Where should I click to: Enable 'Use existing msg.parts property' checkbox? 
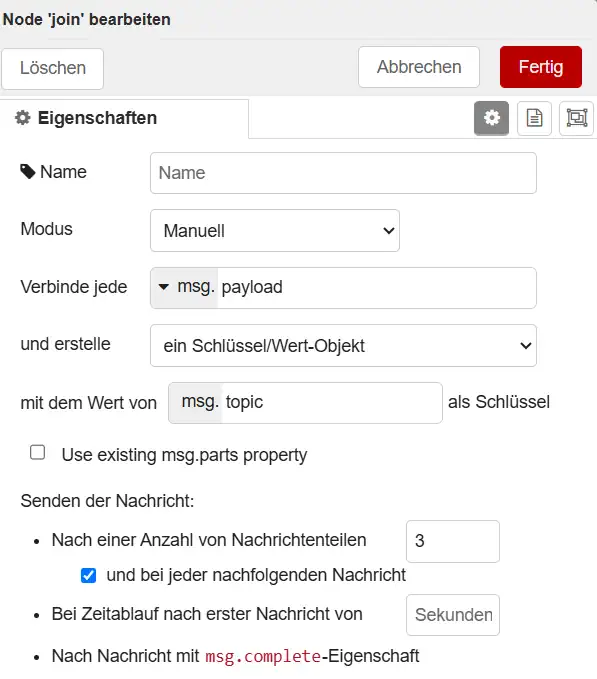(38, 453)
